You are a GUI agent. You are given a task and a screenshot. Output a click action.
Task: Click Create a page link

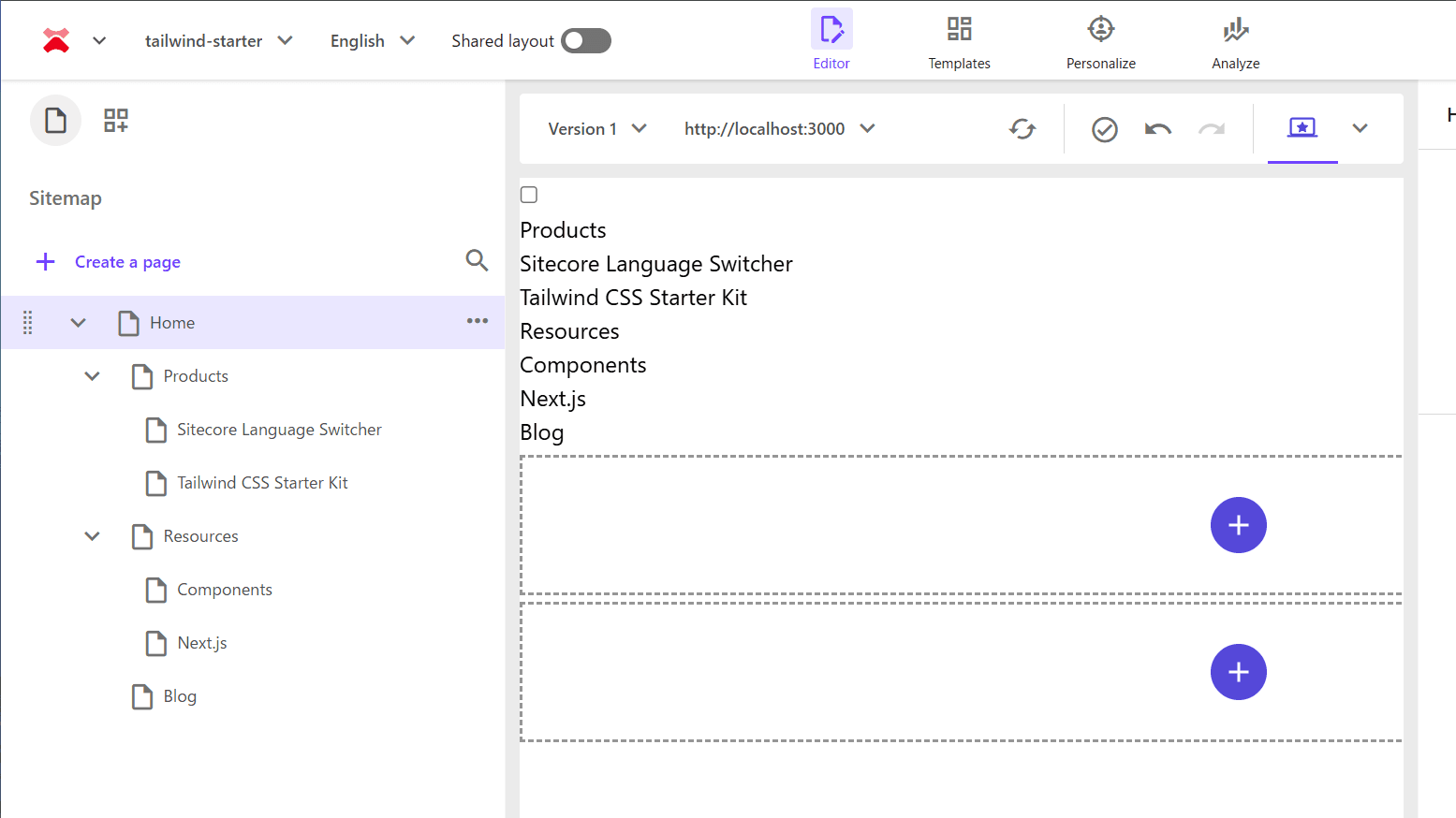[127, 262]
